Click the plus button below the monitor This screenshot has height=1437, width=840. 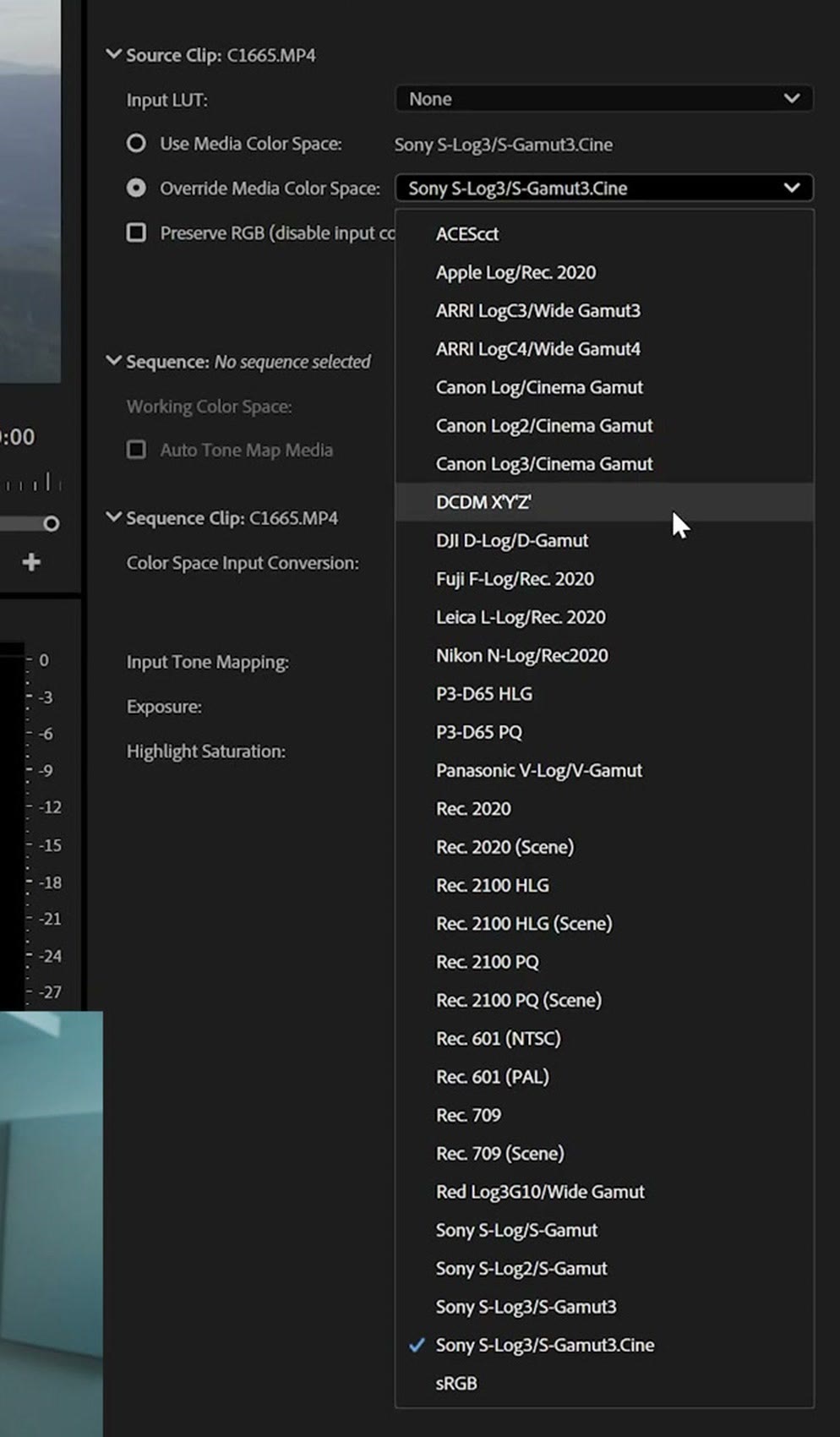31,562
